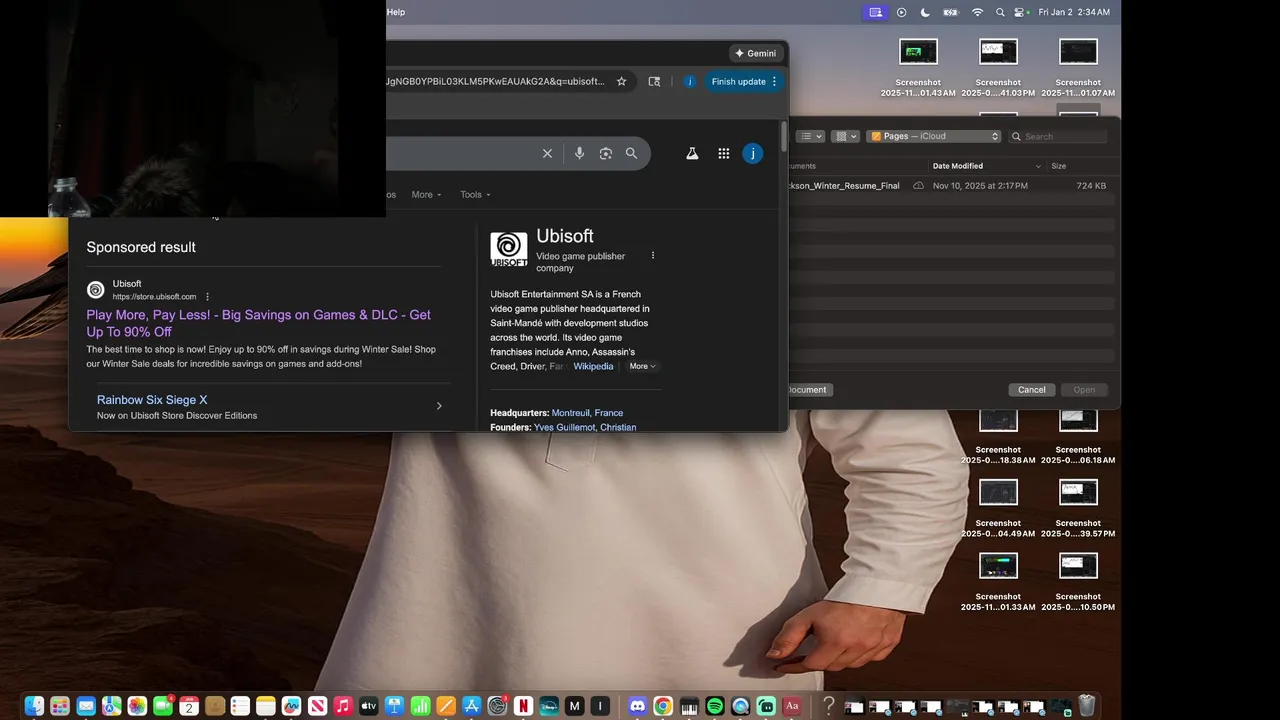This screenshot has width=1280, height=720.
Task: Open Google Lens image search
Action: (605, 153)
